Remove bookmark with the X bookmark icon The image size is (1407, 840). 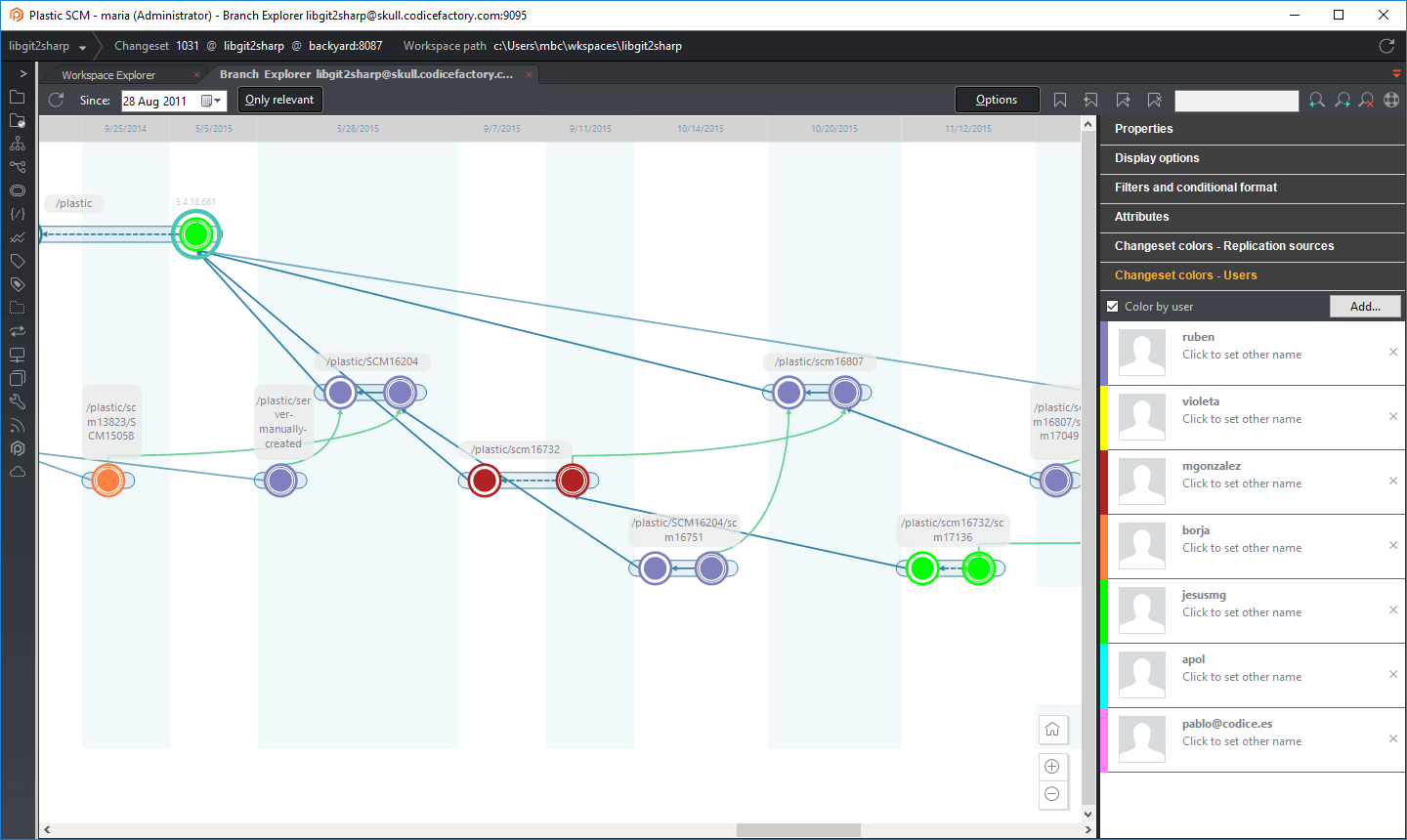click(x=1154, y=100)
